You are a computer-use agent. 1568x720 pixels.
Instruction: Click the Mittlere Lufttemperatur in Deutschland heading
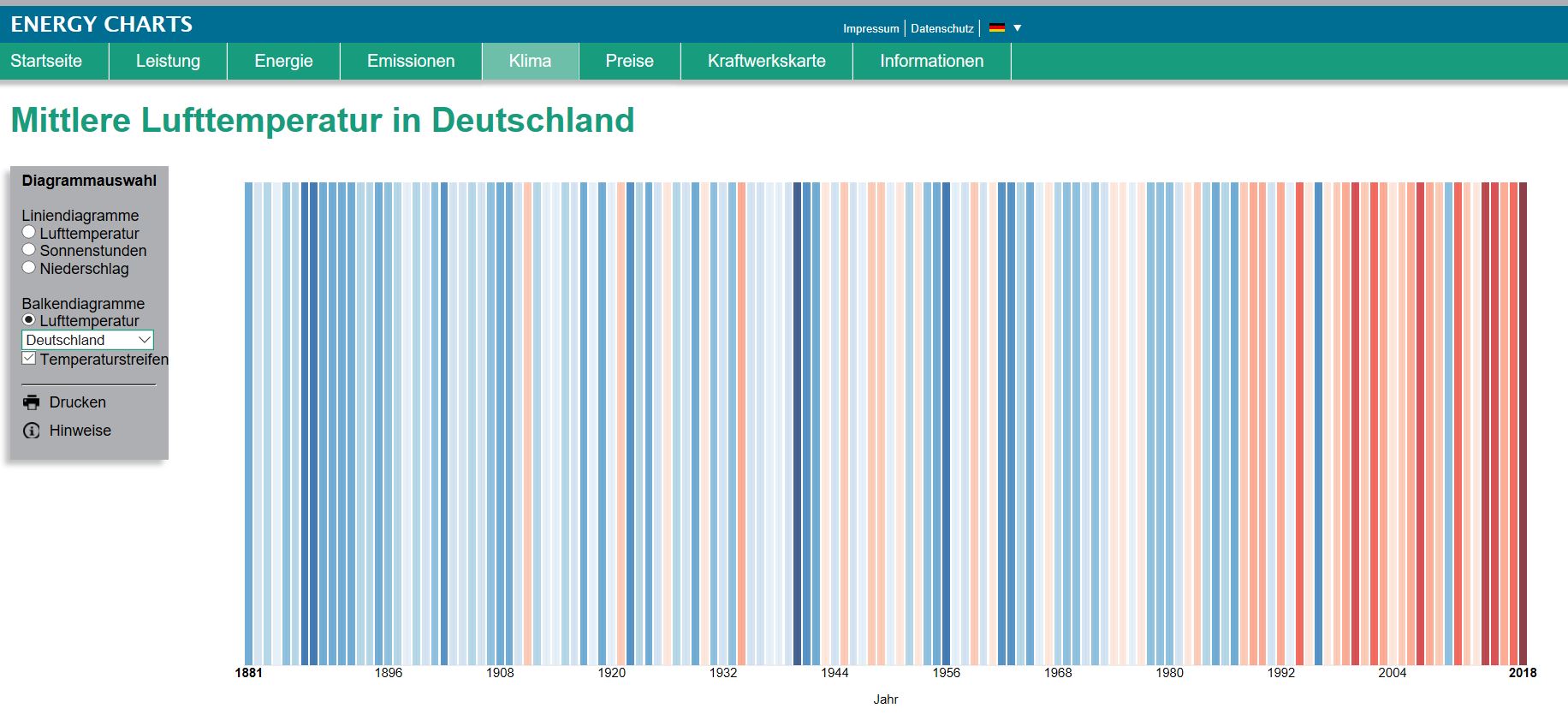(323, 121)
